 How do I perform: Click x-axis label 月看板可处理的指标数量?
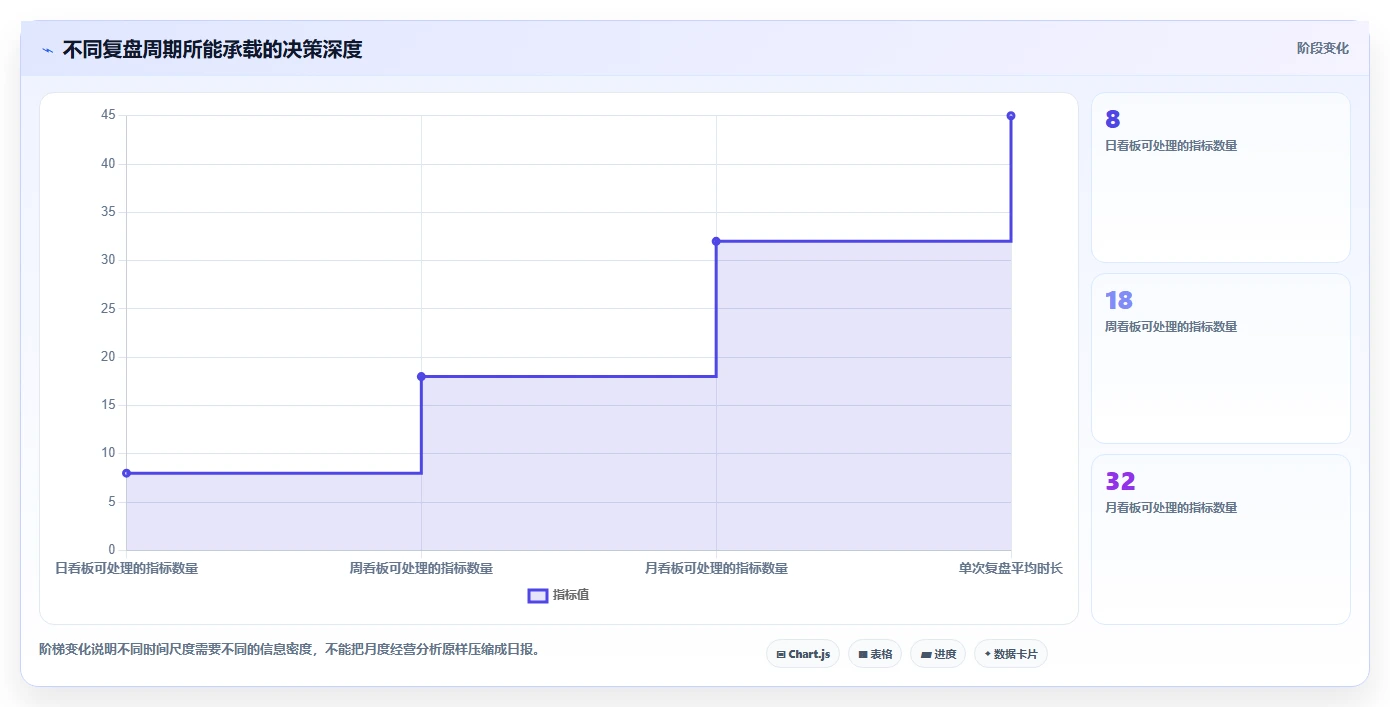click(716, 568)
